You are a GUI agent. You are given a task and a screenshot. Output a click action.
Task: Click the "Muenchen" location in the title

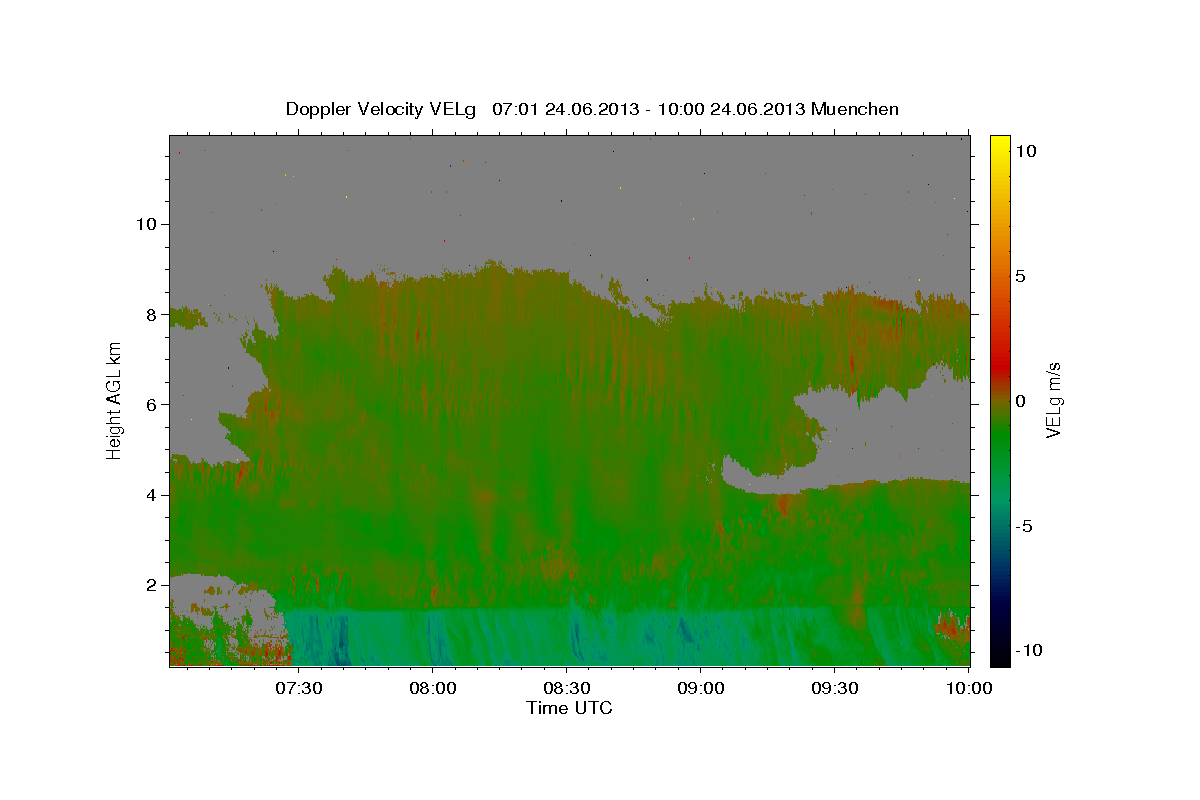pos(855,109)
